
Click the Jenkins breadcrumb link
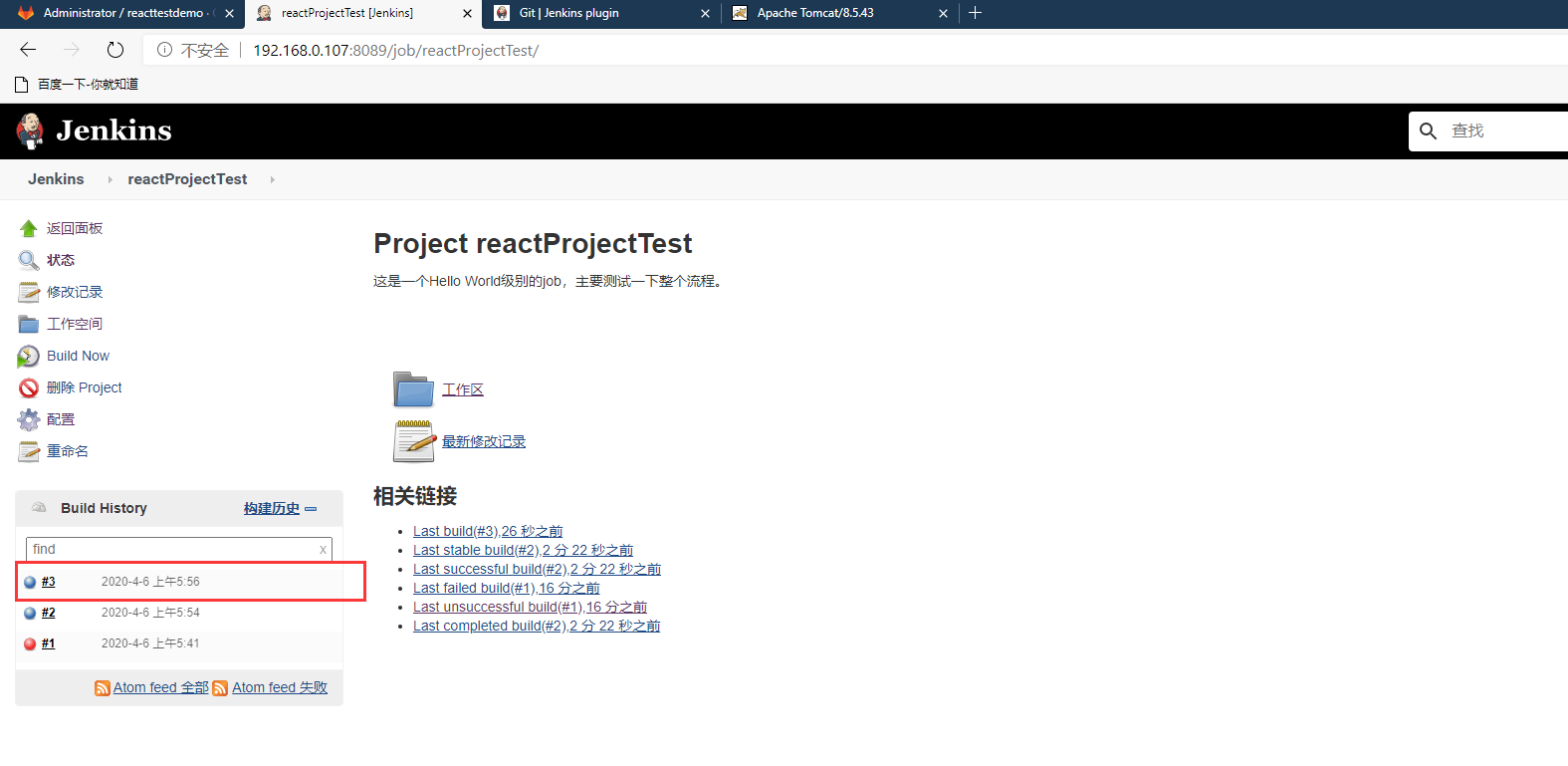click(x=56, y=179)
